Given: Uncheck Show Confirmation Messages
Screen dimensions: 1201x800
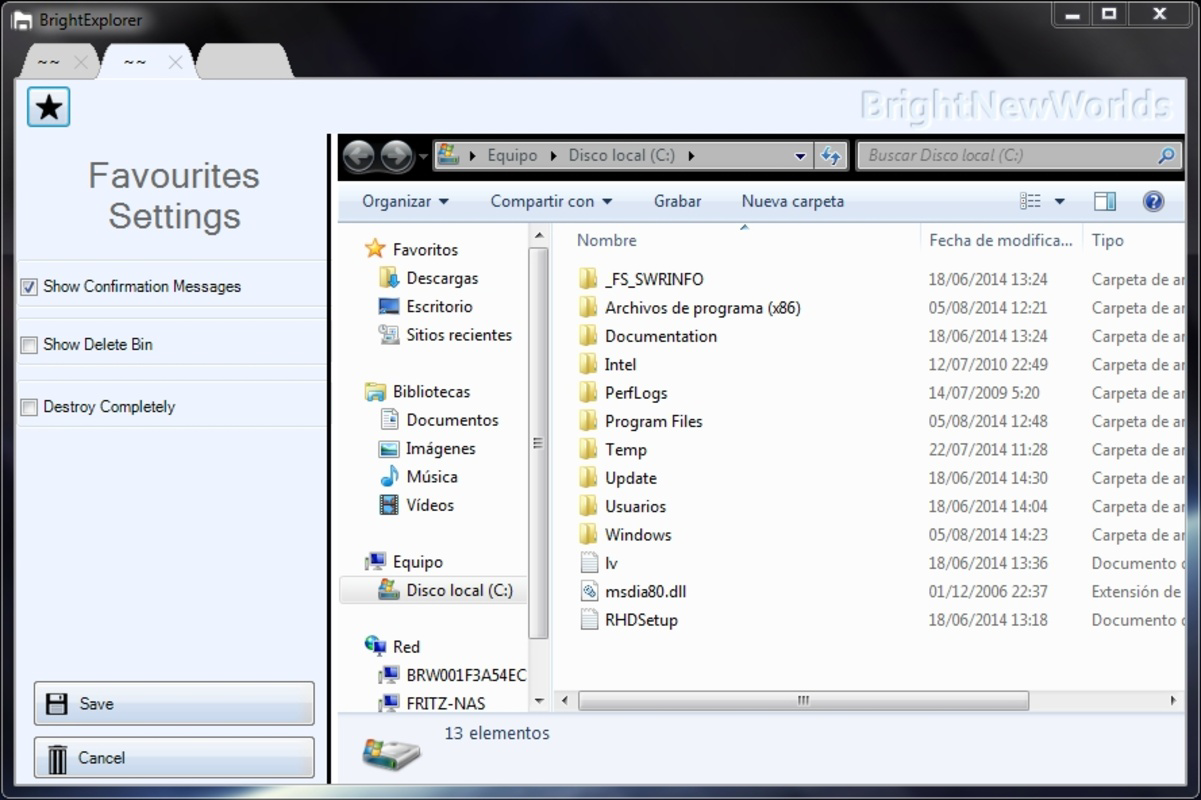Looking at the screenshot, I should coord(29,287).
